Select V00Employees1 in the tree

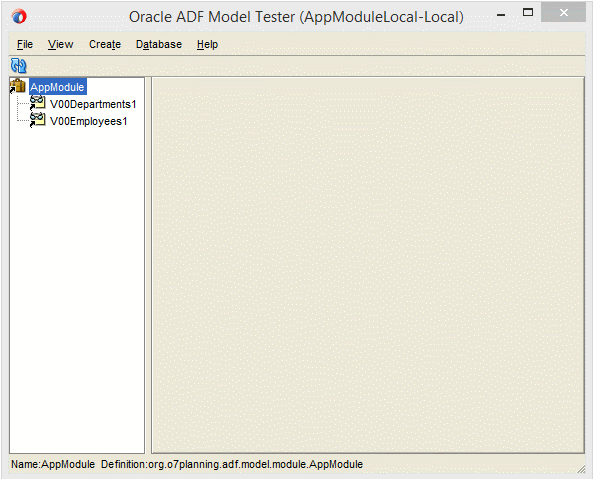click(89, 121)
